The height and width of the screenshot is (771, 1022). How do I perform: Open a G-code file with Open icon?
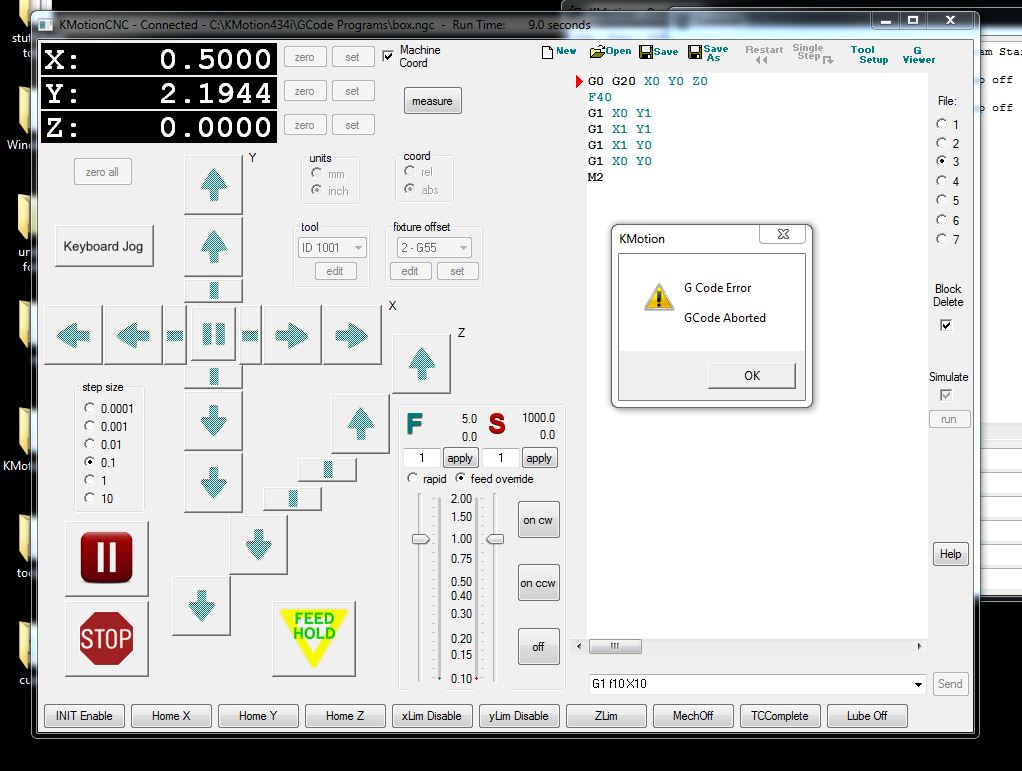610,51
